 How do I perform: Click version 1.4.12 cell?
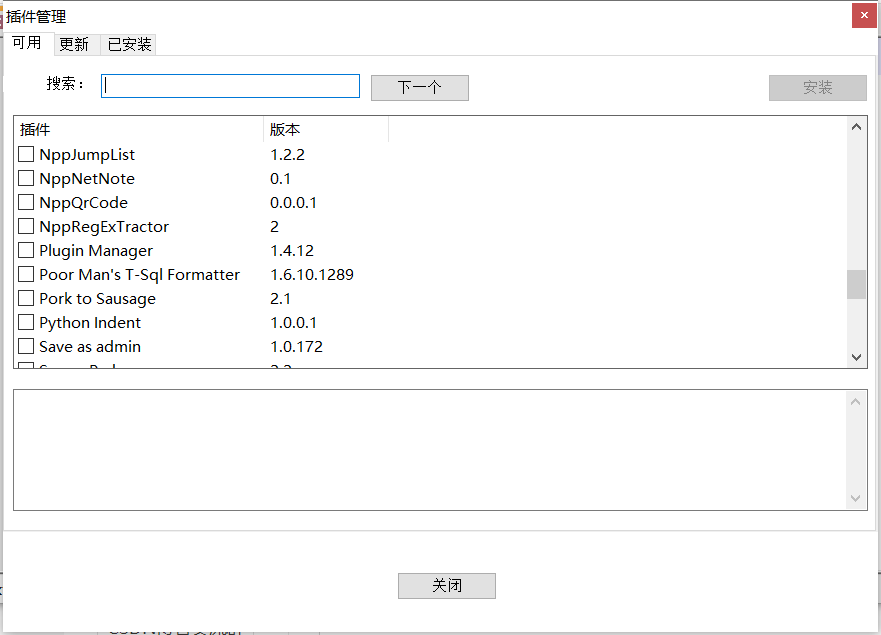pos(292,251)
